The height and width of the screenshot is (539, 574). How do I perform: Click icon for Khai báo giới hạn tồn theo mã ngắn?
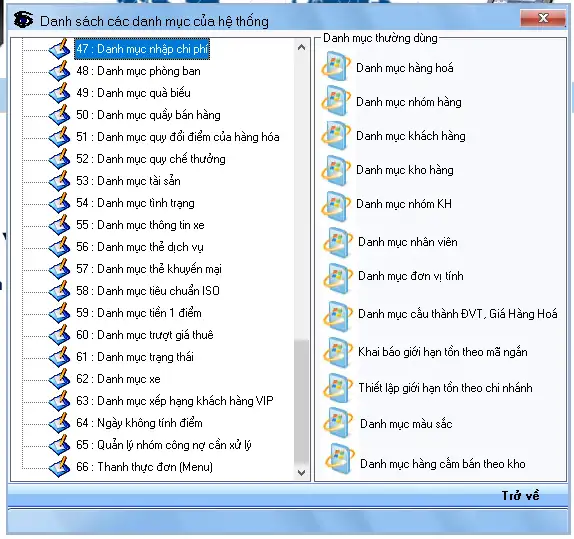(x=338, y=352)
